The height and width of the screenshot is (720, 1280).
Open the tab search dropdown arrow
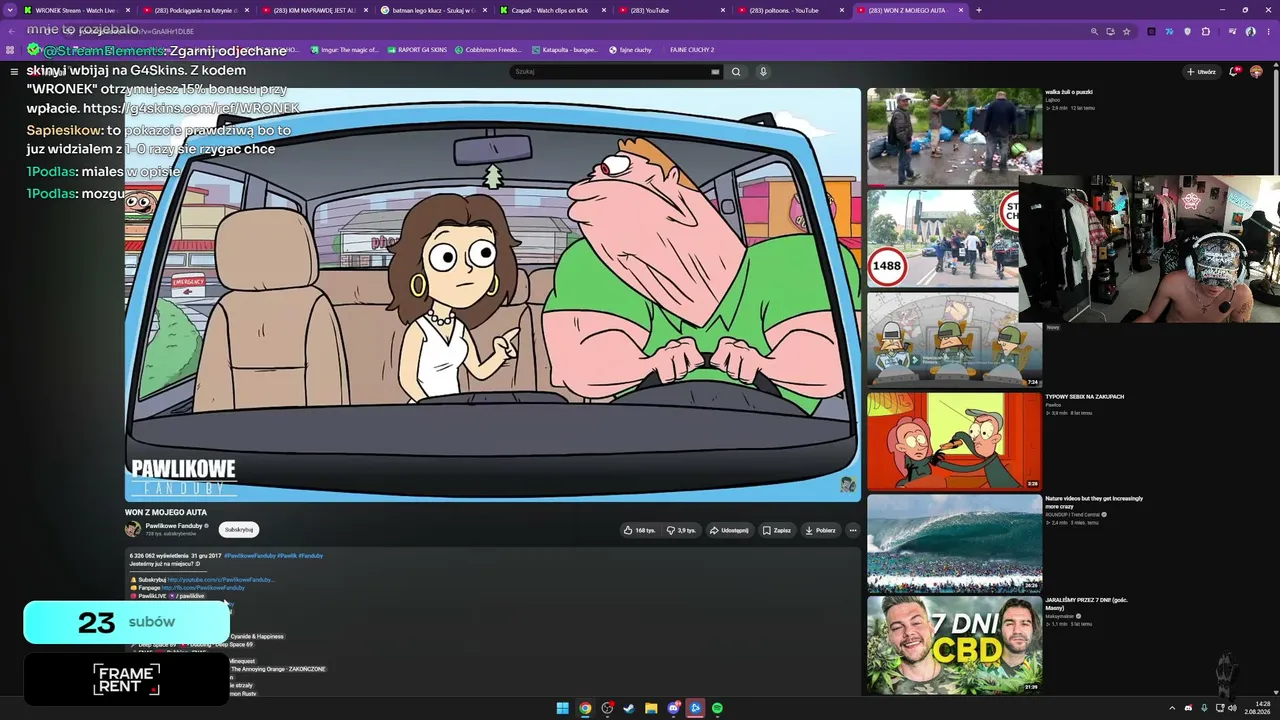[9, 10]
